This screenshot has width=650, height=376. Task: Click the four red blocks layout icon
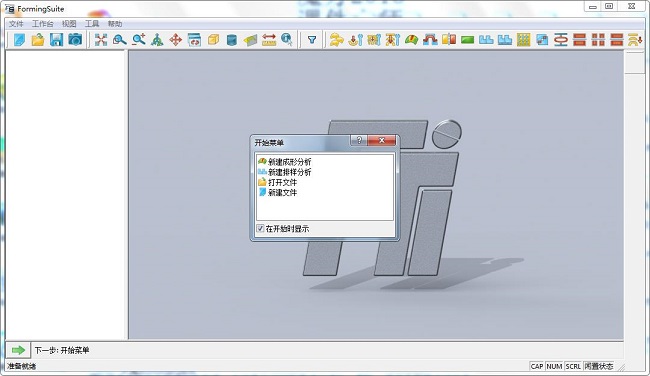[598, 40]
